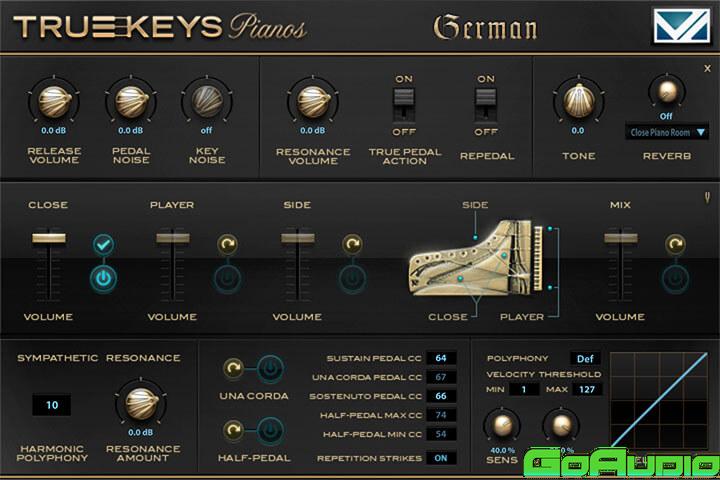This screenshot has width=720, height=480.
Task: Click the Sustain Pedal CC value 64
Action: (441, 358)
